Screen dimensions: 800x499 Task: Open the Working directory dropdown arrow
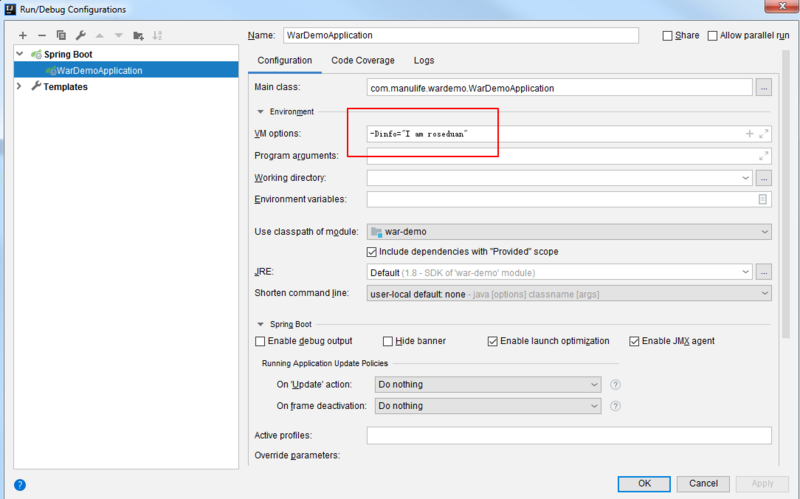click(745, 178)
